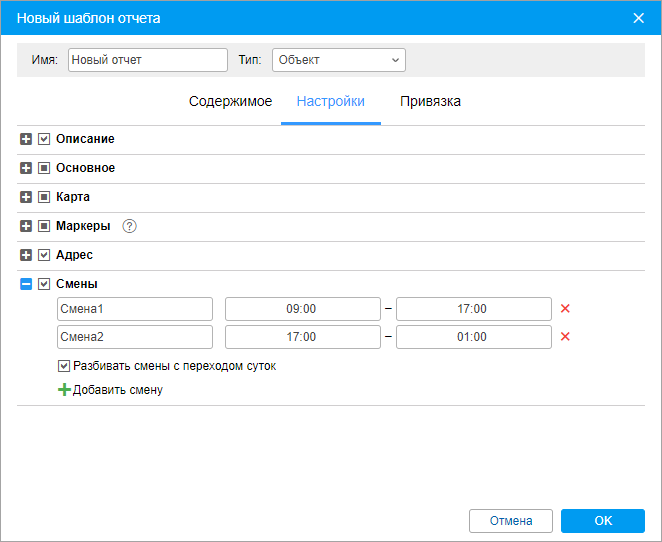
Task: Close the Новый шаблон отчета dialog
Action: [x=639, y=18]
